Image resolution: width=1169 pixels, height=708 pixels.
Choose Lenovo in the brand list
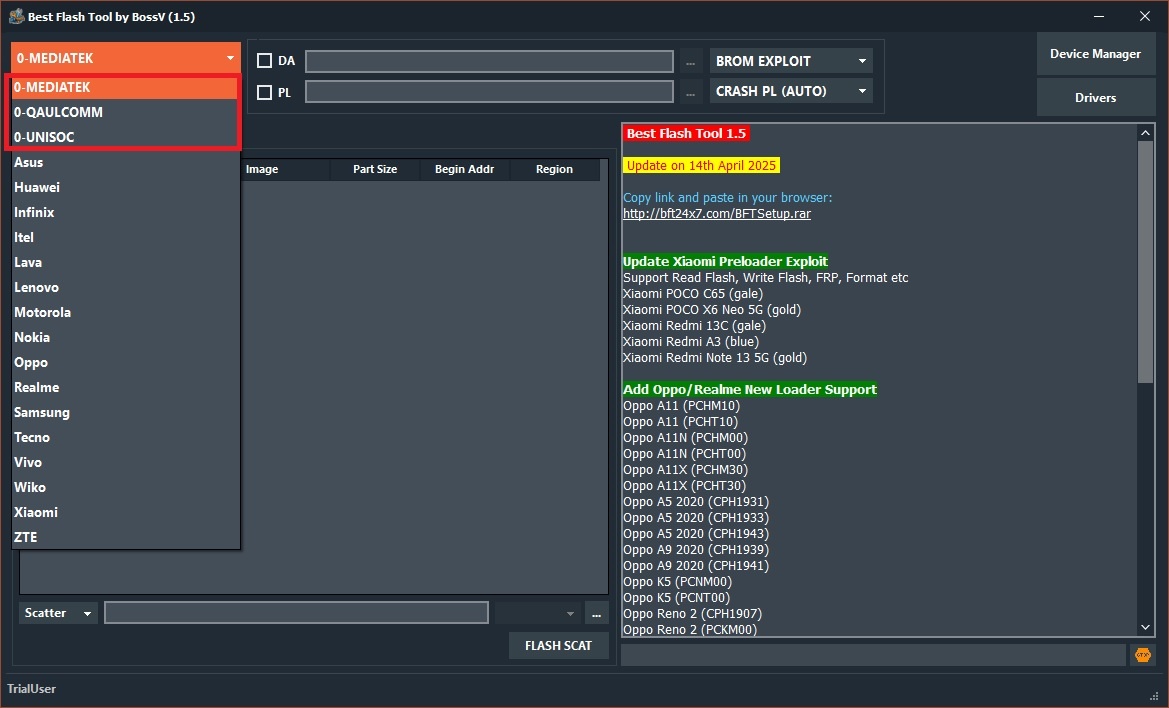point(125,287)
